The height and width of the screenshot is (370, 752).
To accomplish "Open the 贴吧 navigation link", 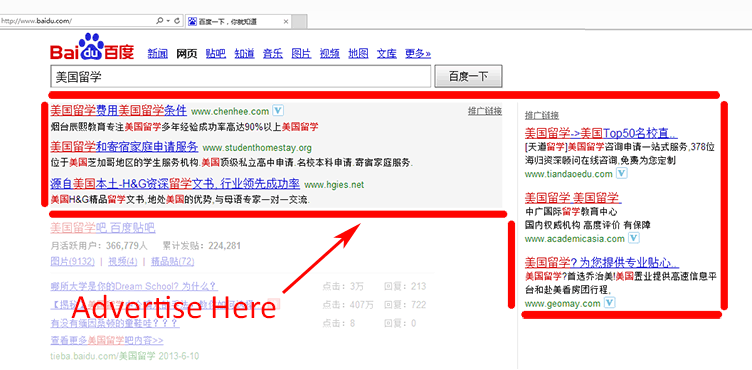I will point(215,53).
